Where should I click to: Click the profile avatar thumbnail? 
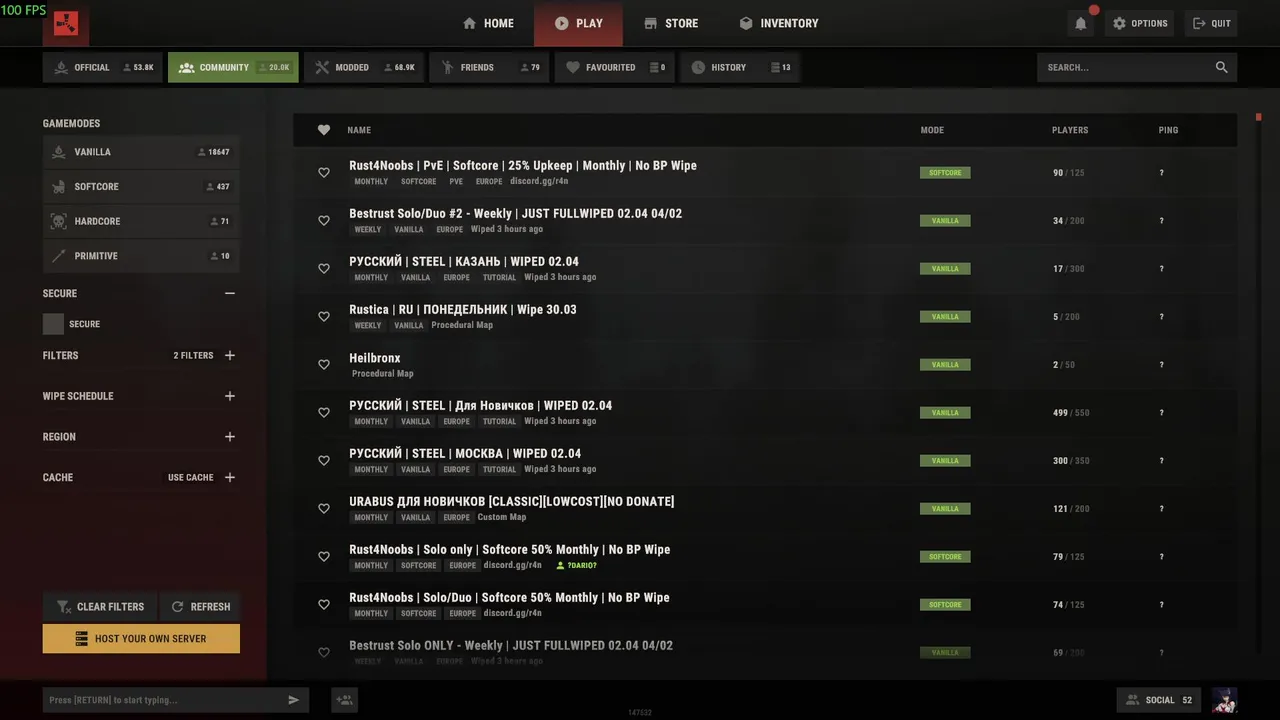tap(1224, 700)
